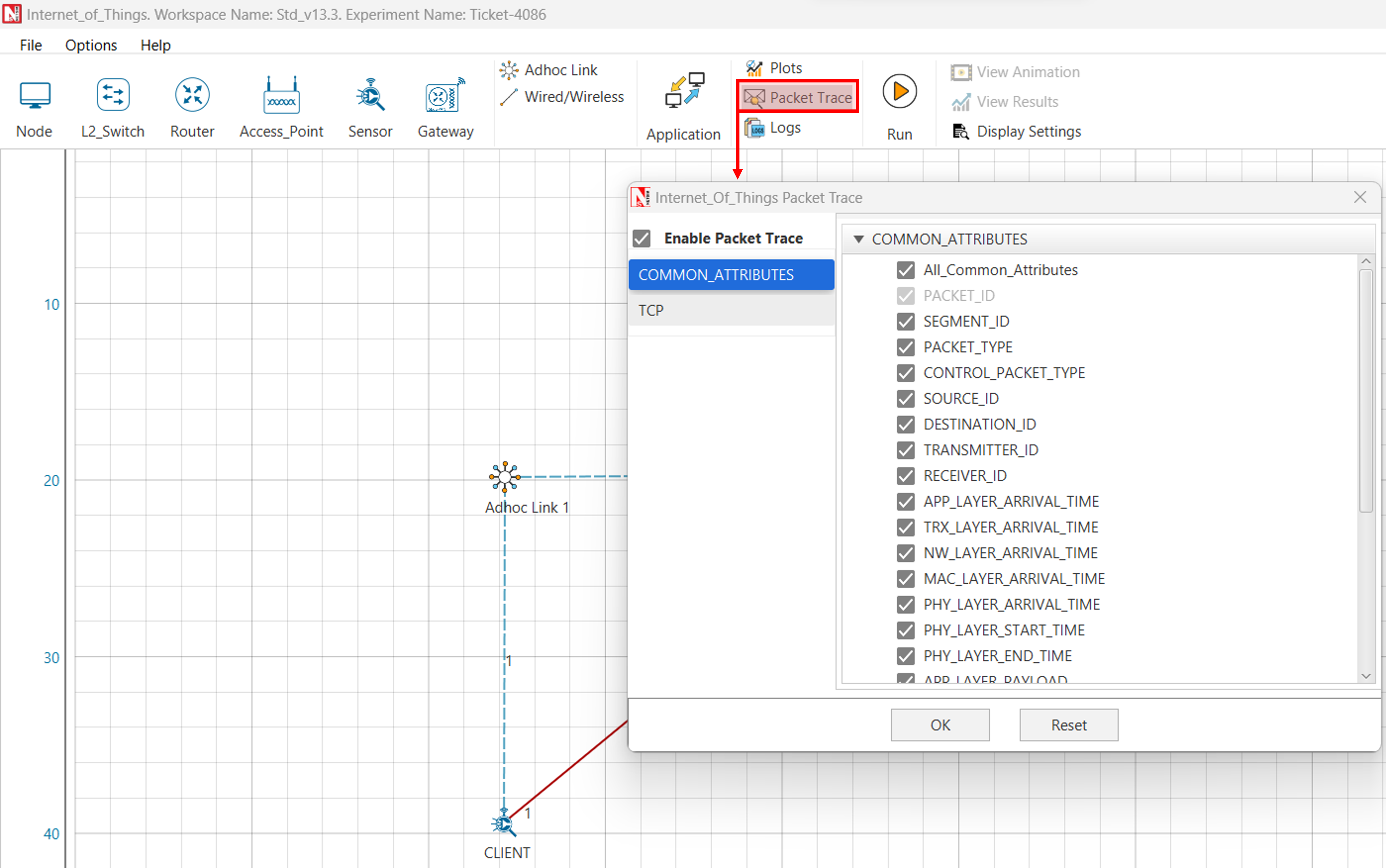Open the File menu

(x=30, y=45)
